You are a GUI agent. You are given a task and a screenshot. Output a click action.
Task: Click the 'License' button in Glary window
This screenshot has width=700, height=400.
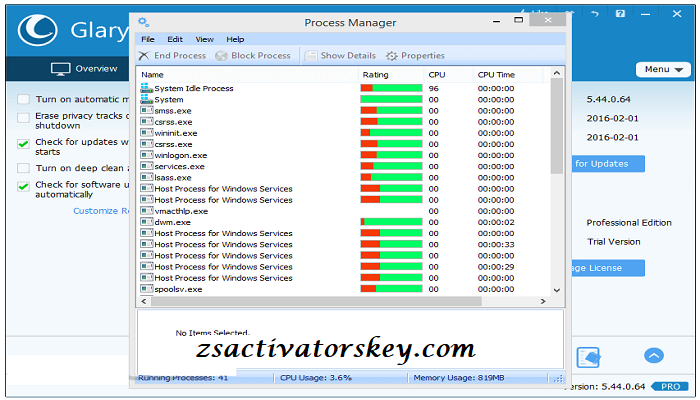click(x=608, y=268)
